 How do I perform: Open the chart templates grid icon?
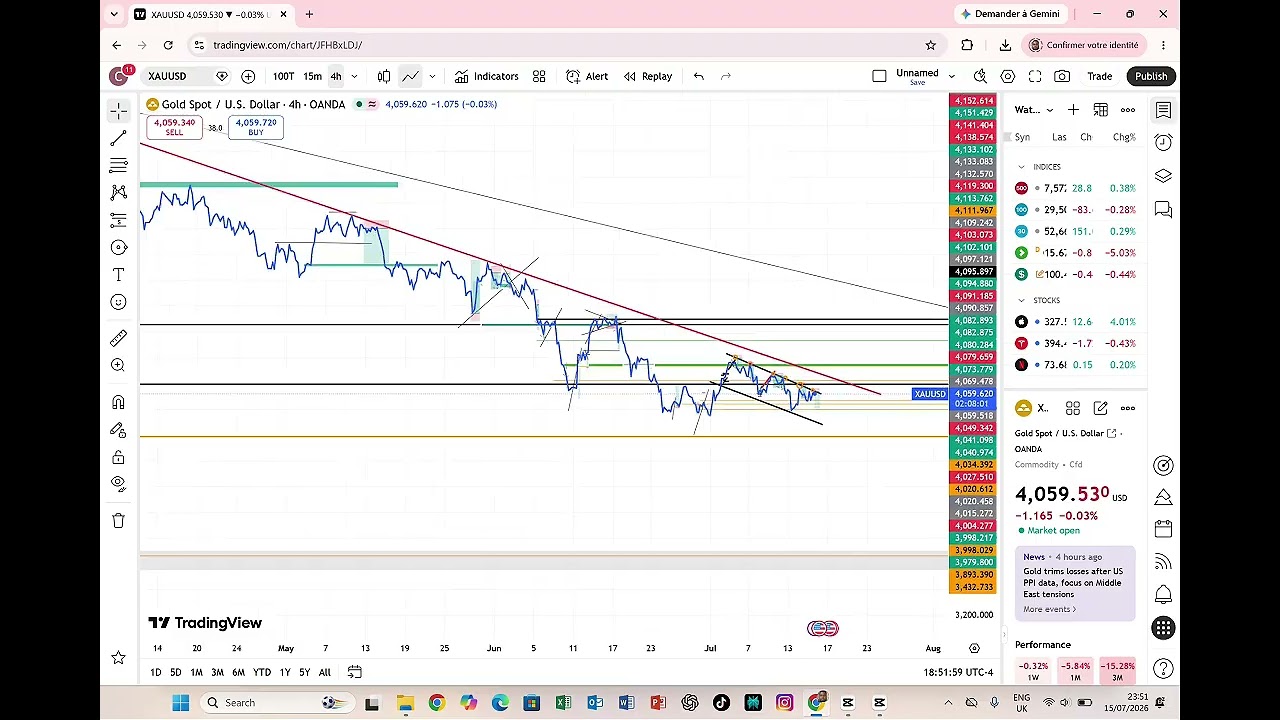pyautogui.click(x=539, y=76)
